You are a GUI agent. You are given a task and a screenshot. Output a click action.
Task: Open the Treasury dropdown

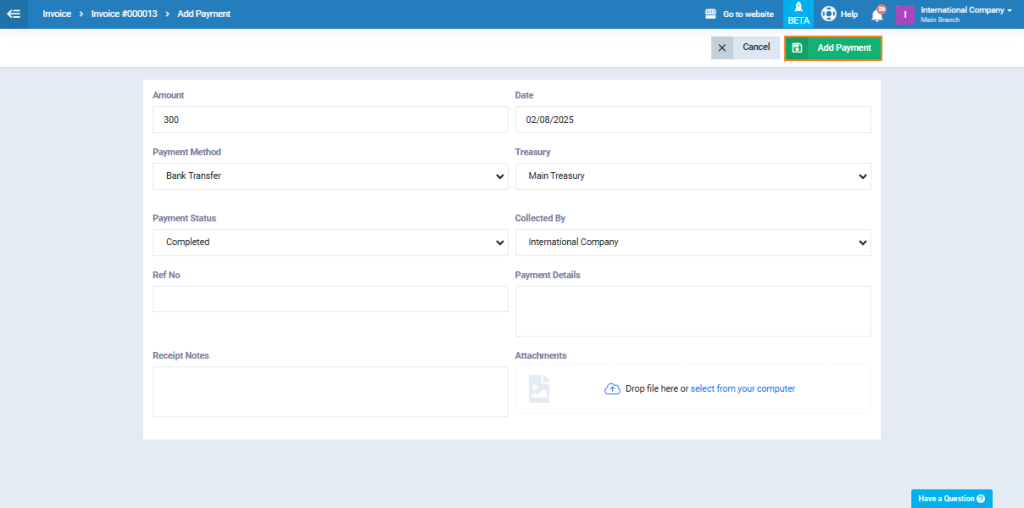[x=693, y=176]
